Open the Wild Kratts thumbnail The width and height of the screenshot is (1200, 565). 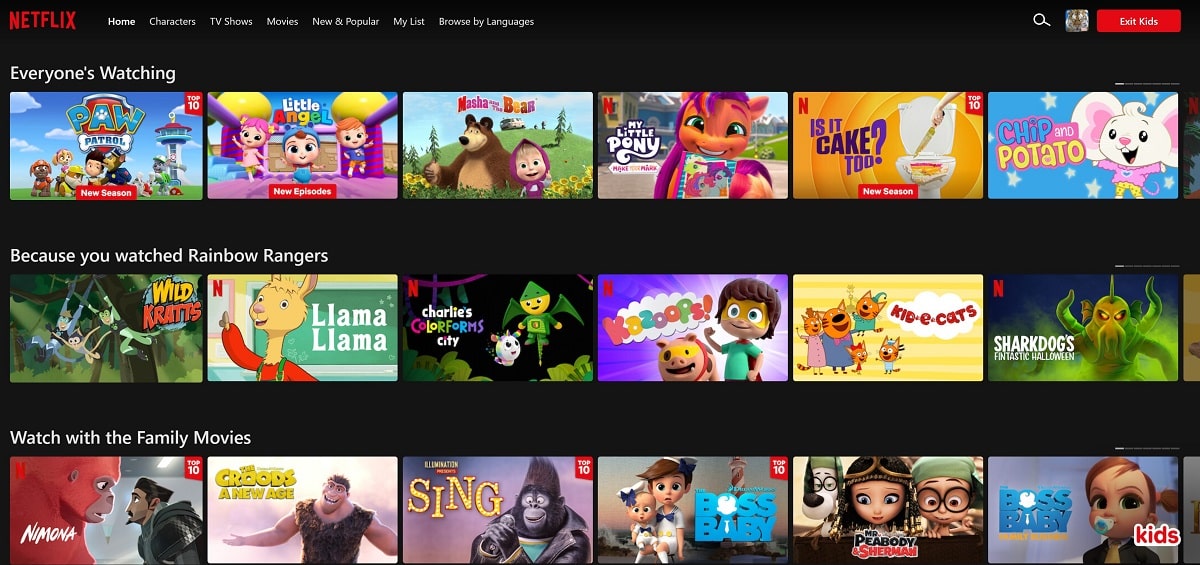point(106,328)
